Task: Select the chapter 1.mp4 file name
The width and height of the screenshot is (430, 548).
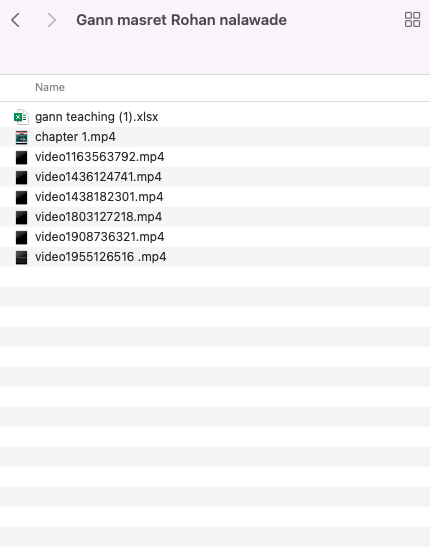Action: pyautogui.click(x=75, y=137)
